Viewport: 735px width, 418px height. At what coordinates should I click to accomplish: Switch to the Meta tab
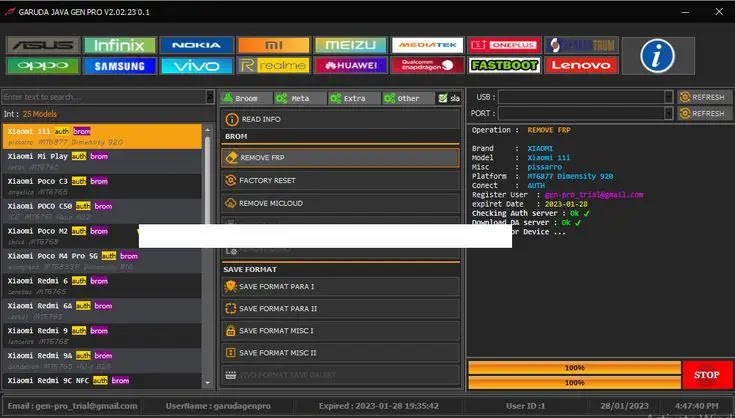(300, 98)
